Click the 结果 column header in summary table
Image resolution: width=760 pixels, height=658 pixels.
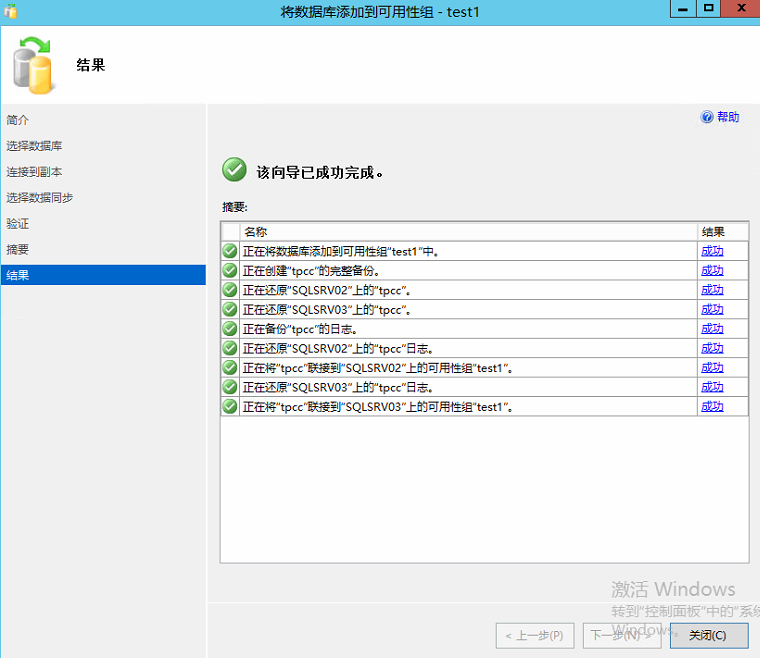click(x=722, y=232)
